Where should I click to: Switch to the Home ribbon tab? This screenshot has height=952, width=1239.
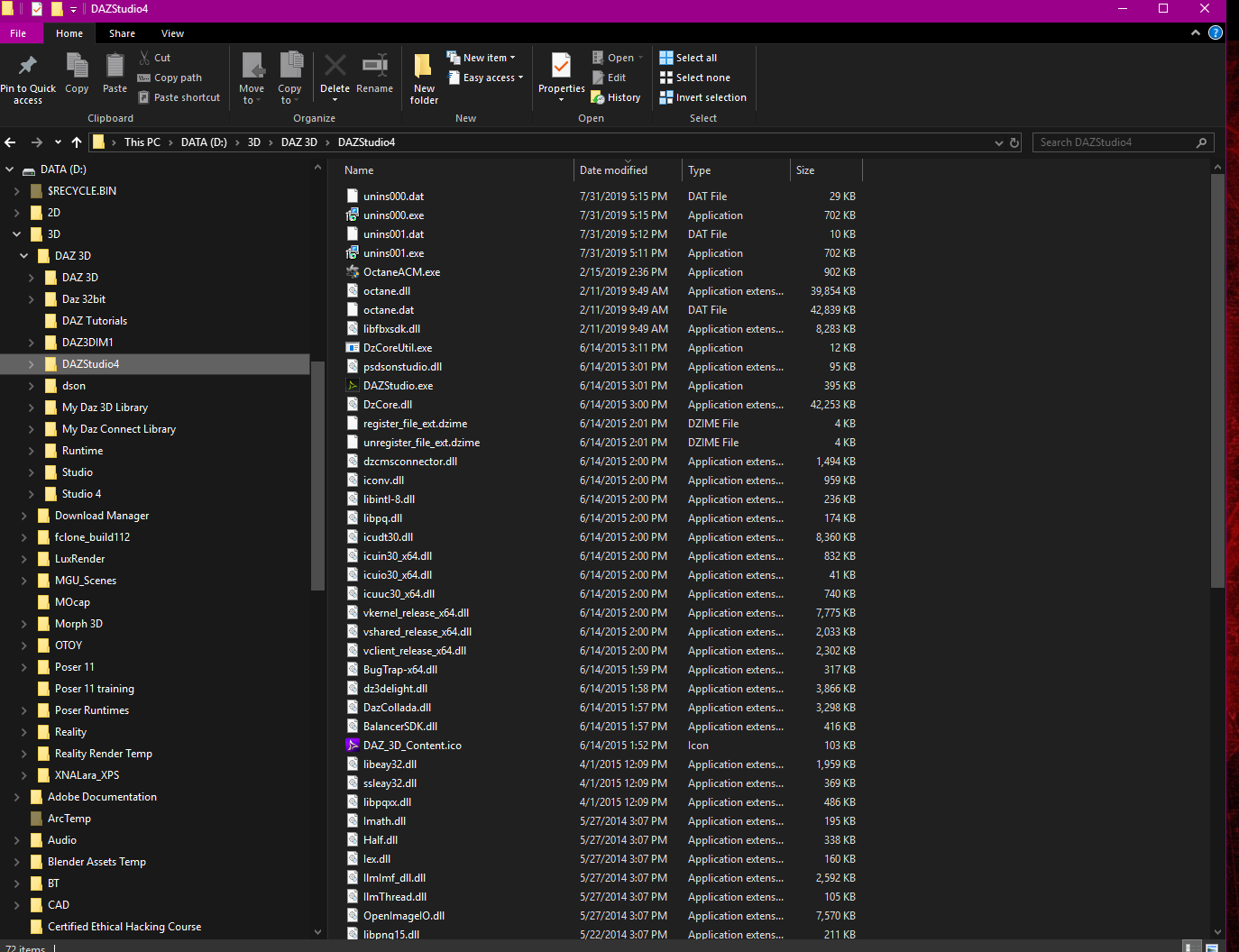[x=69, y=33]
